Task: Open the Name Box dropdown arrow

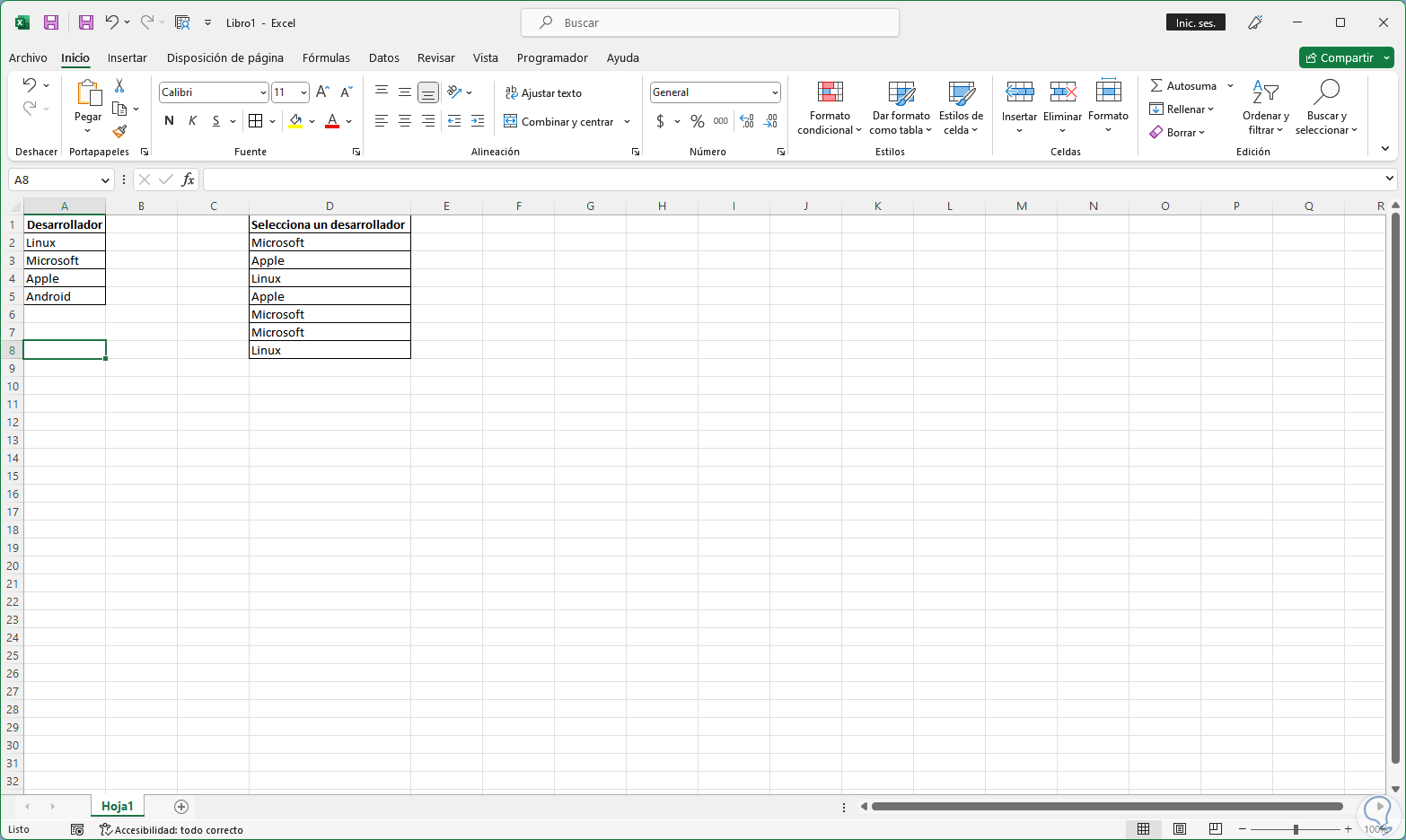Action: pos(105,180)
